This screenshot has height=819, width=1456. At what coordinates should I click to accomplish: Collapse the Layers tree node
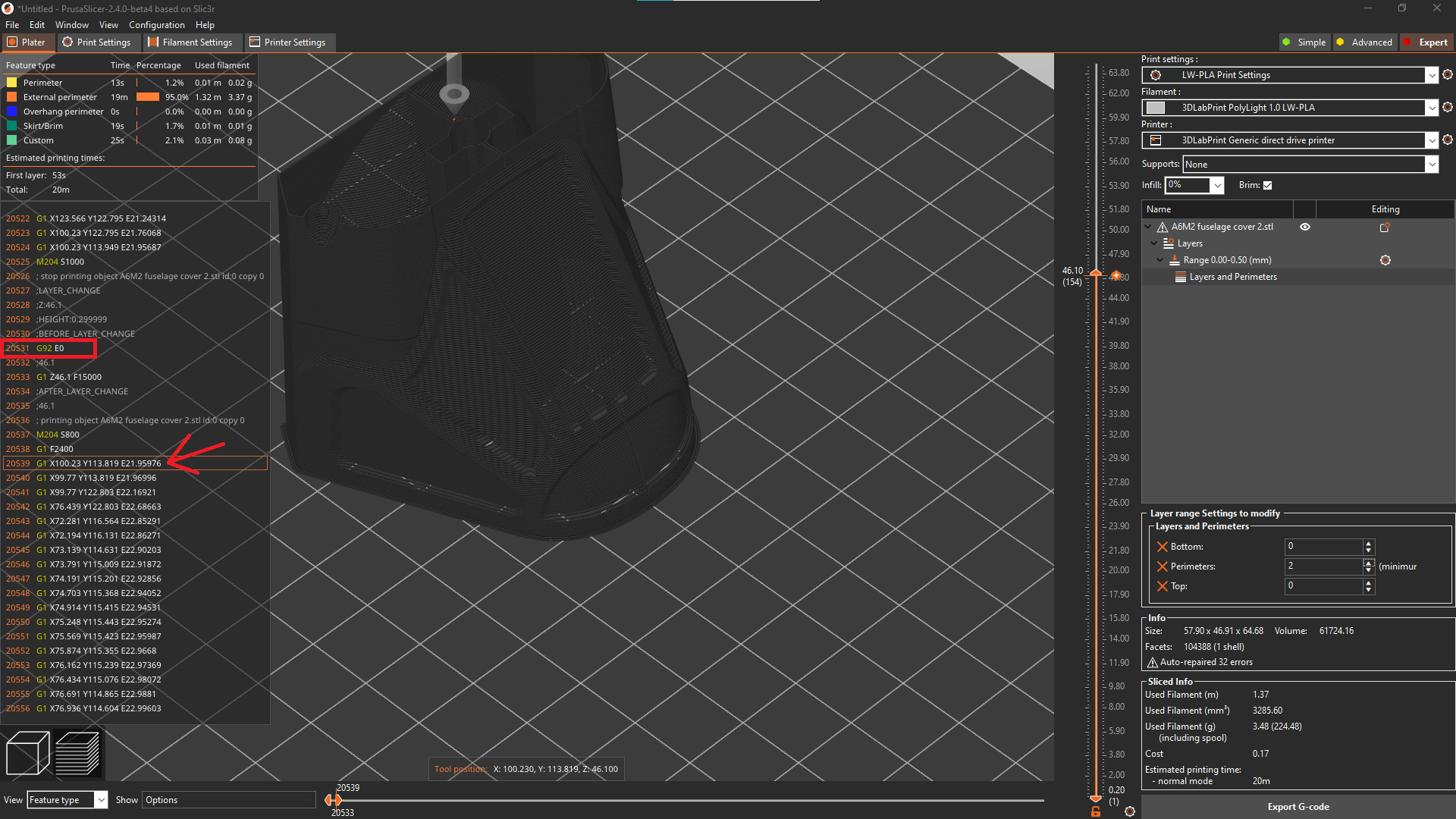(1155, 243)
